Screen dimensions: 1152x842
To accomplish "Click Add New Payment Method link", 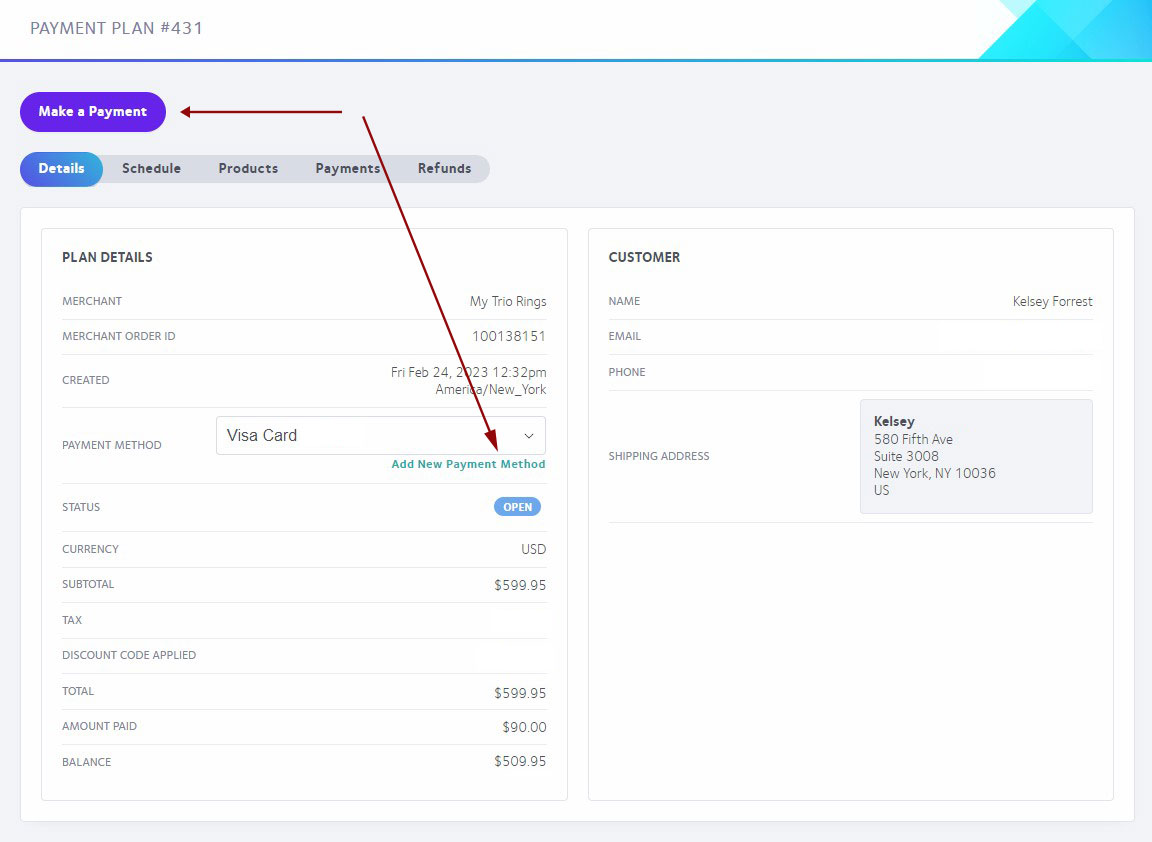I will 468,464.
